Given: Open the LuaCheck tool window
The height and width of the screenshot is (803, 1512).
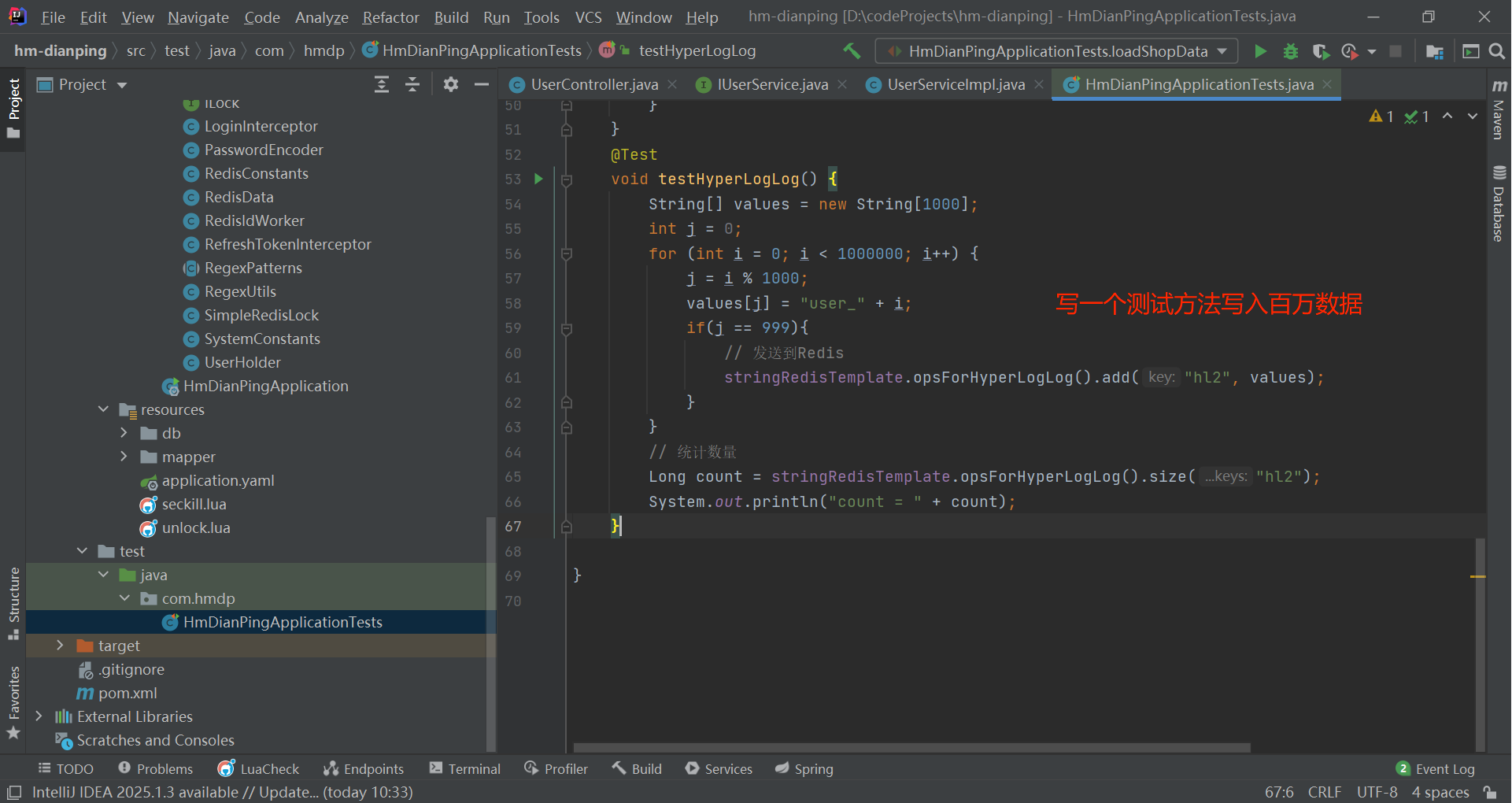Looking at the screenshot, I should (x=258, y=769).
